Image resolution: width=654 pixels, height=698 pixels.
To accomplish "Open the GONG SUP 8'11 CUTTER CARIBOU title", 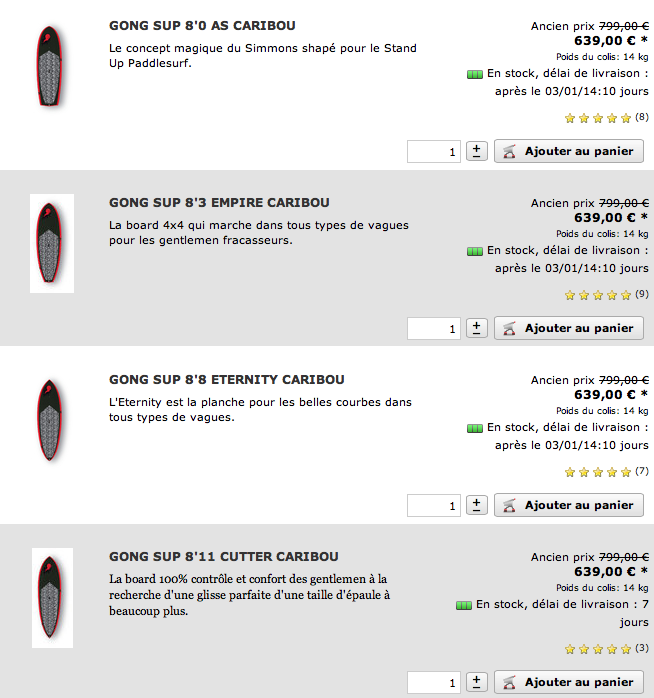I will click(223, 556).
